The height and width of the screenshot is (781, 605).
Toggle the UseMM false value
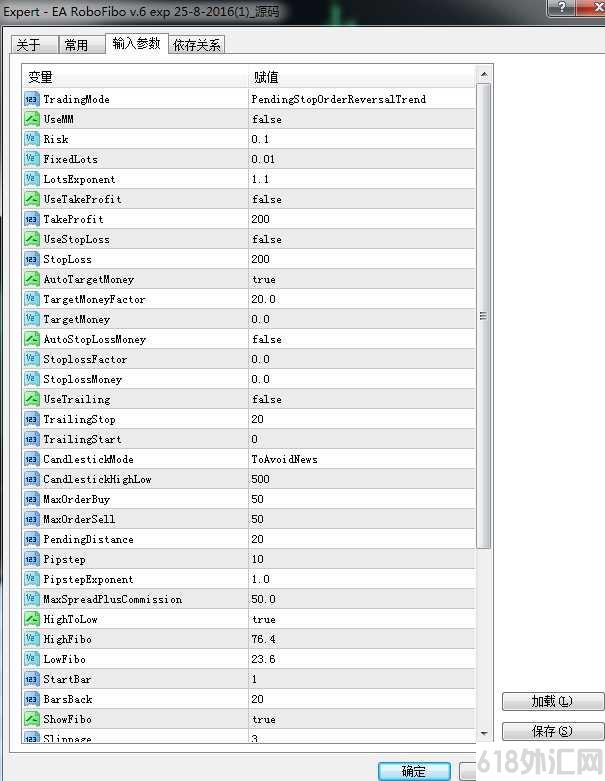pyautogui.click(x=267, y=120)
